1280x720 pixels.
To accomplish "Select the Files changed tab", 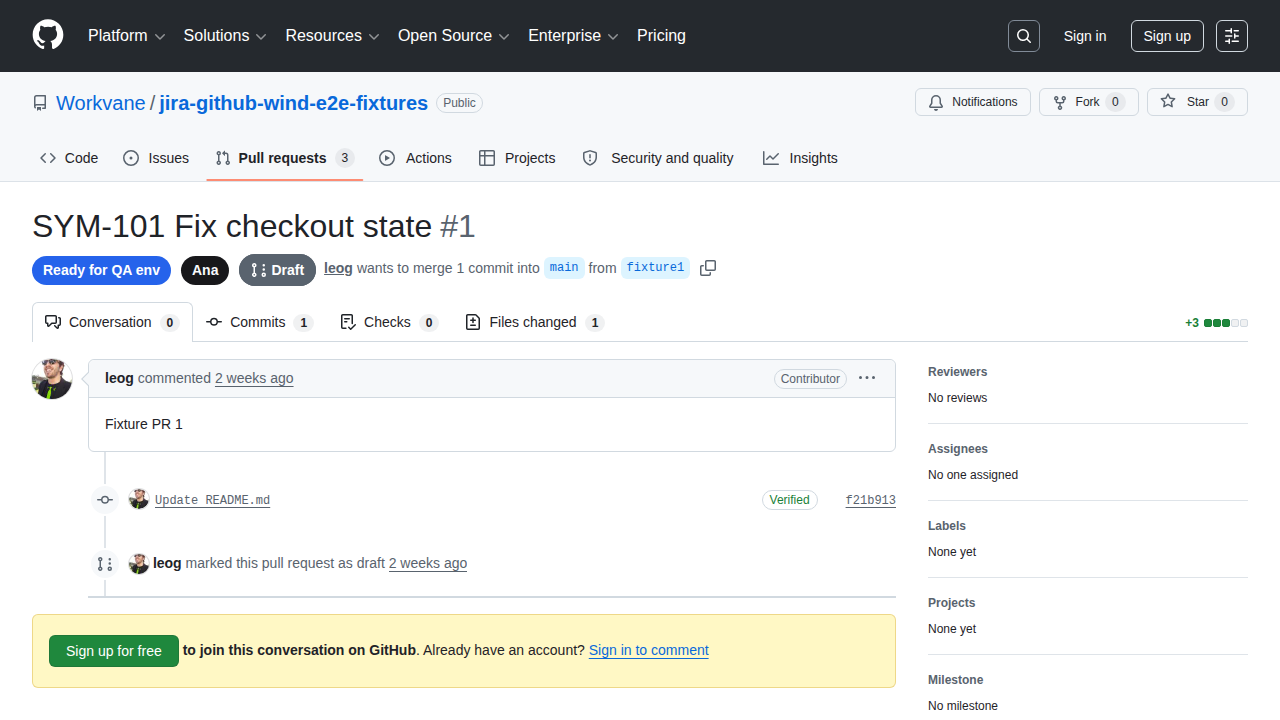I will click(535, 322).
